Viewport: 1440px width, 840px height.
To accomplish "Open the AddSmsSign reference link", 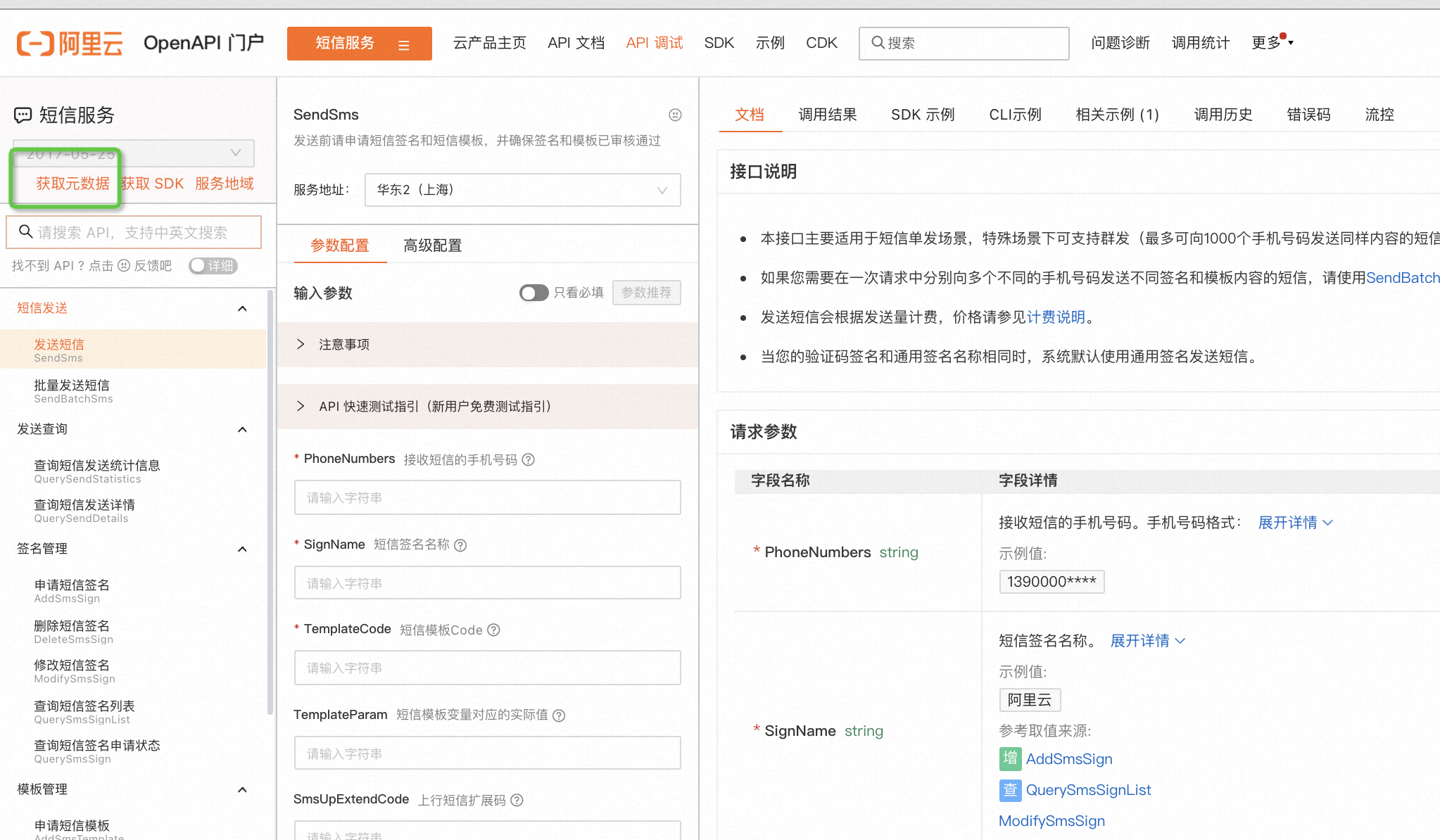I will click(x=1069, y=759).
